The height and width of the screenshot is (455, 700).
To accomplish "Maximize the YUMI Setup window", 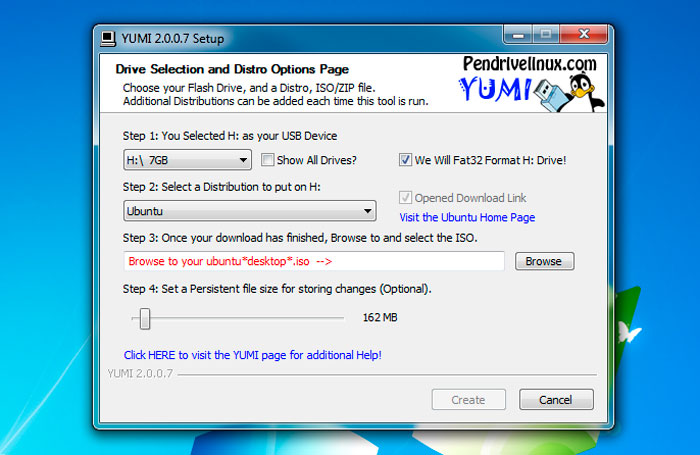I will 546,34.
